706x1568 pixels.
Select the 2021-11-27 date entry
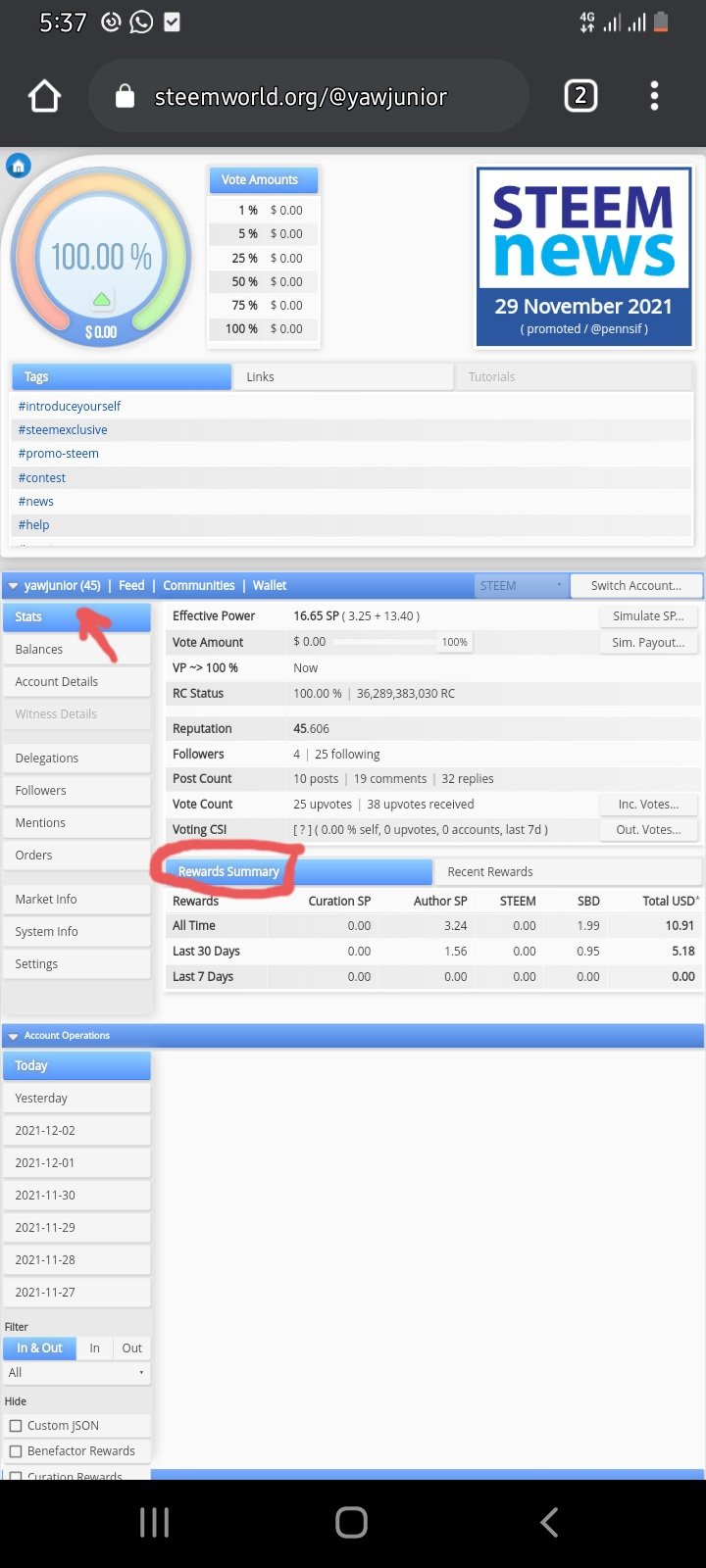tap(76, 1292)
